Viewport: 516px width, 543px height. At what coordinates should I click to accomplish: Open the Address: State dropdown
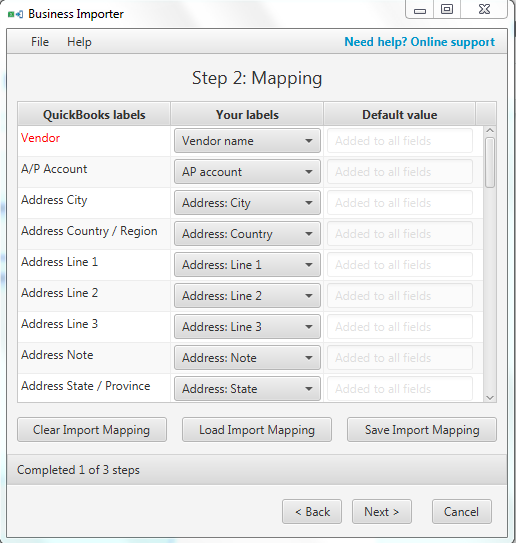247,389
